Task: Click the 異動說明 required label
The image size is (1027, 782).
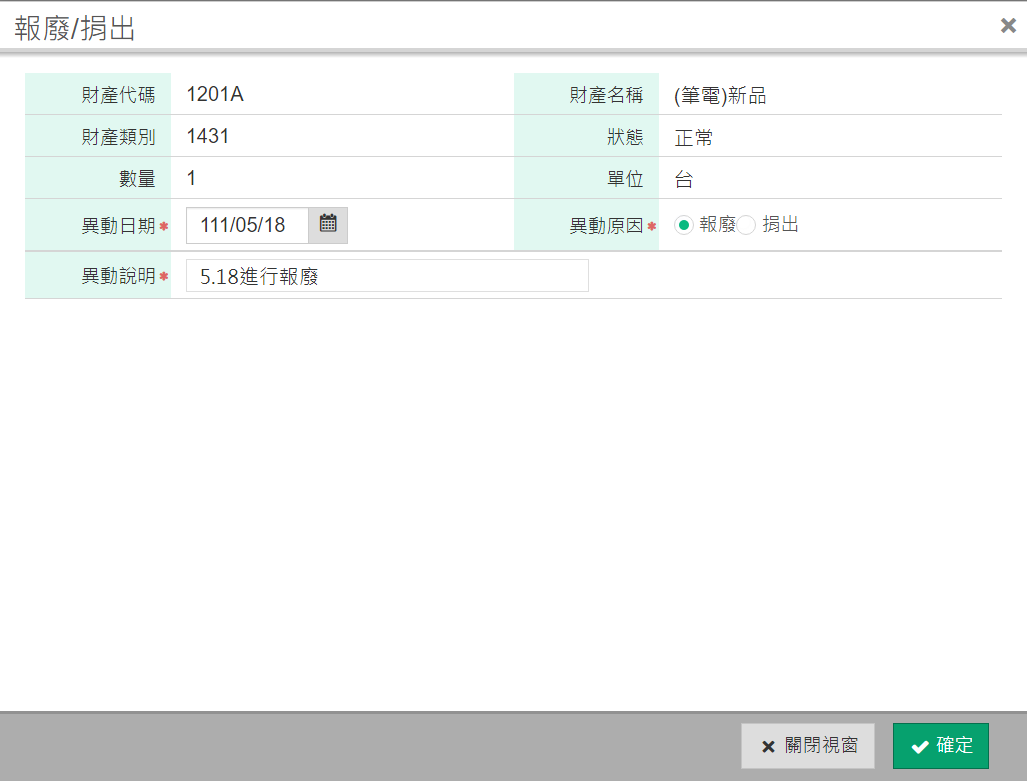Action: tap(118, 277)
